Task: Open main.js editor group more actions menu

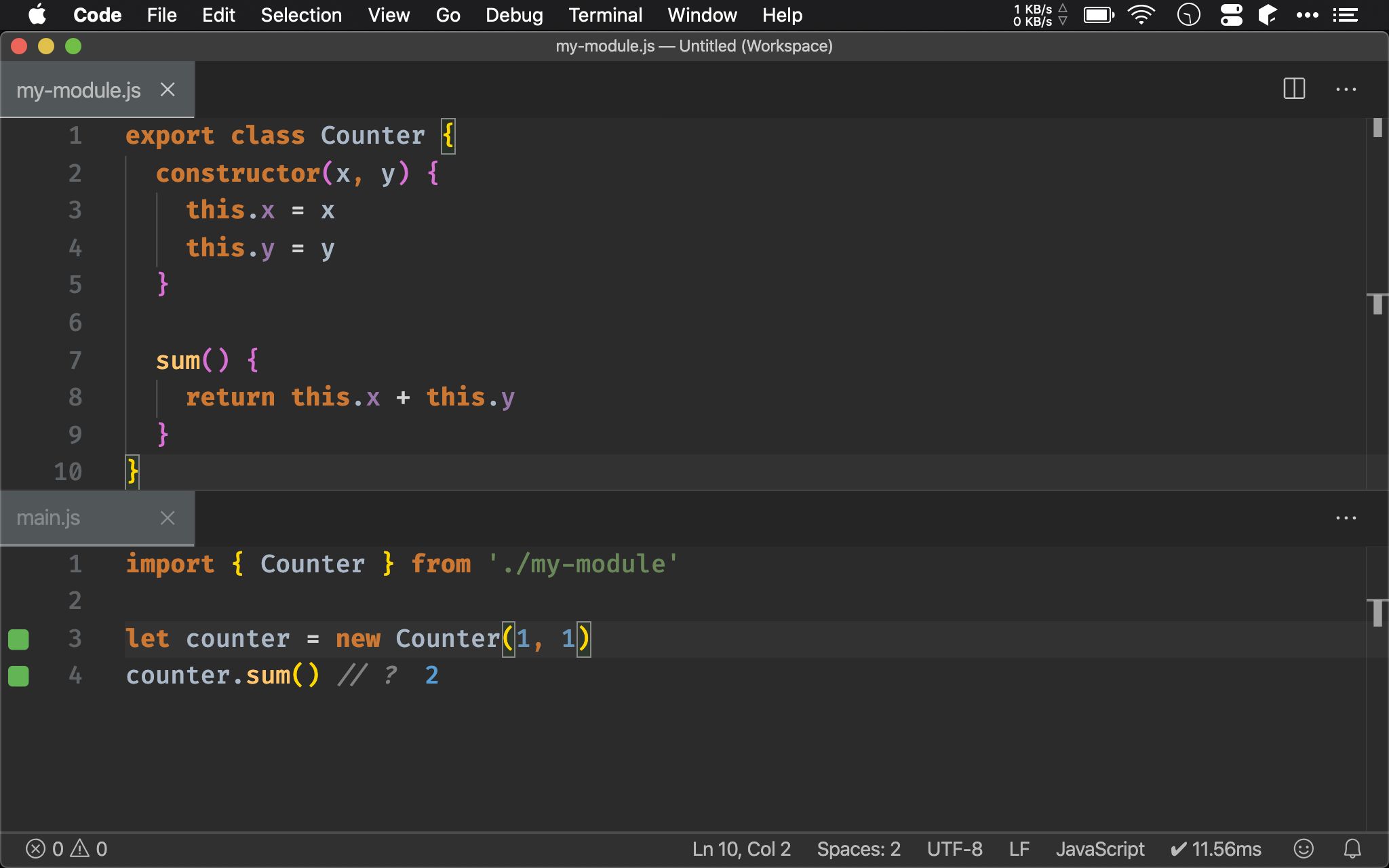Action: coord(1346,518)
